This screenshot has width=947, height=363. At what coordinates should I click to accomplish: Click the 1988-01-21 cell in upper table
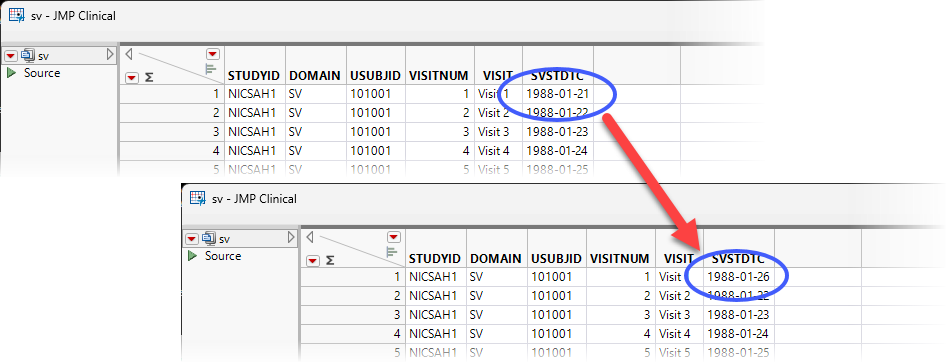pyautogui.click(x=557, y=94)
